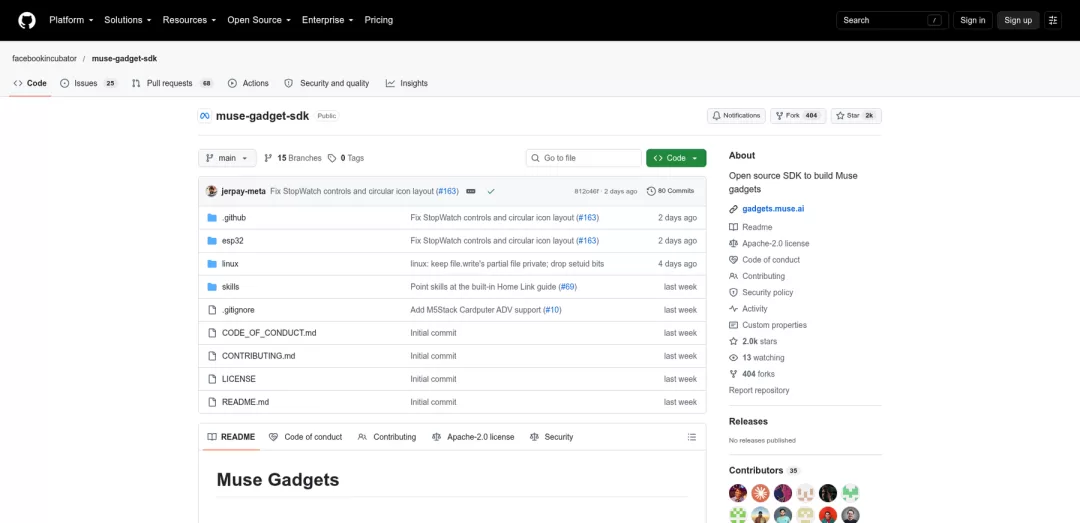Click the Meta organization logo beside repo name
Viewport: 1080px width, 523px height.
click(x=205, y=116)
